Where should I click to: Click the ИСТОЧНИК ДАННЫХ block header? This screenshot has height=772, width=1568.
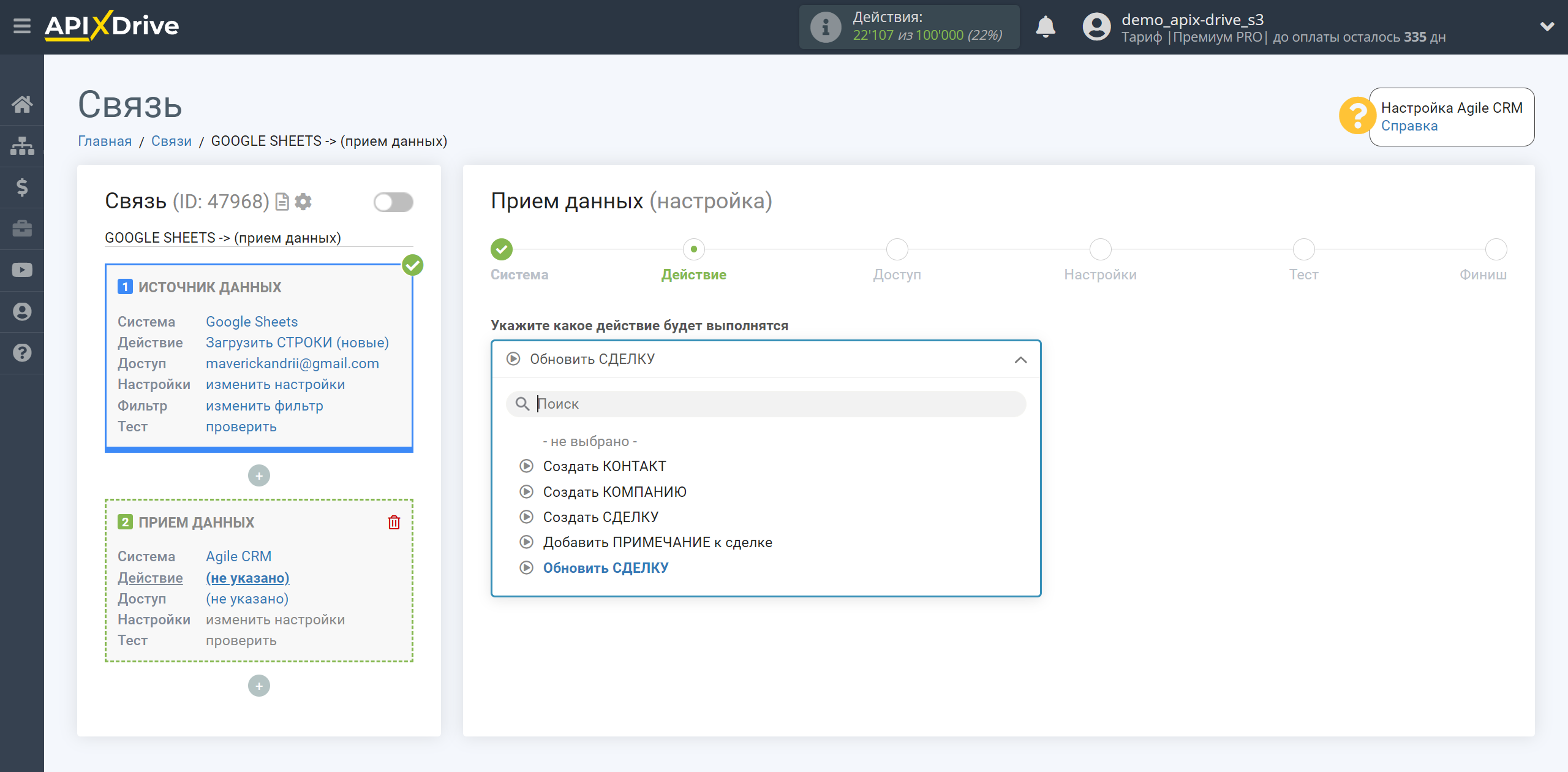(209, 287)
